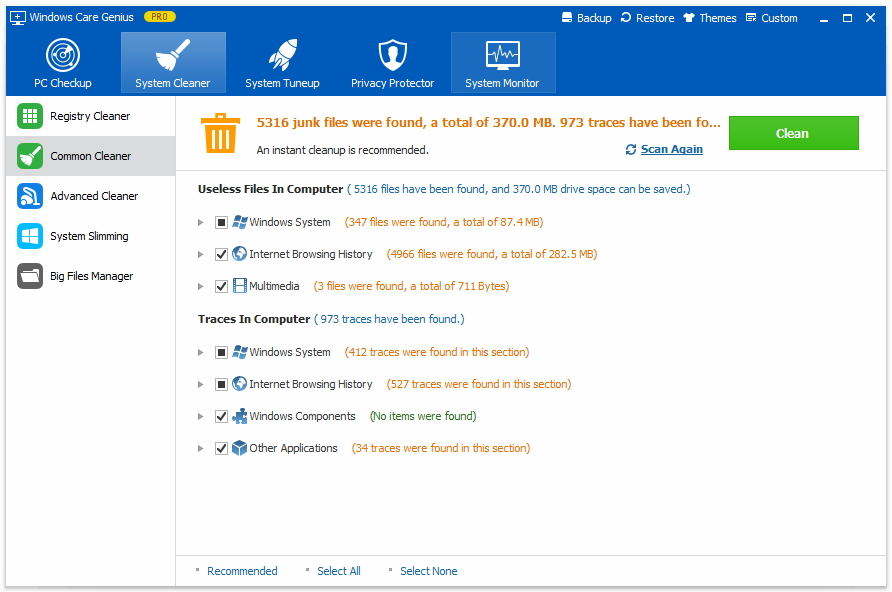Click the Internet Browsing History globe icon under Useless Files
The height and width of the screenshot is (592, 892).
click(239, 254)
